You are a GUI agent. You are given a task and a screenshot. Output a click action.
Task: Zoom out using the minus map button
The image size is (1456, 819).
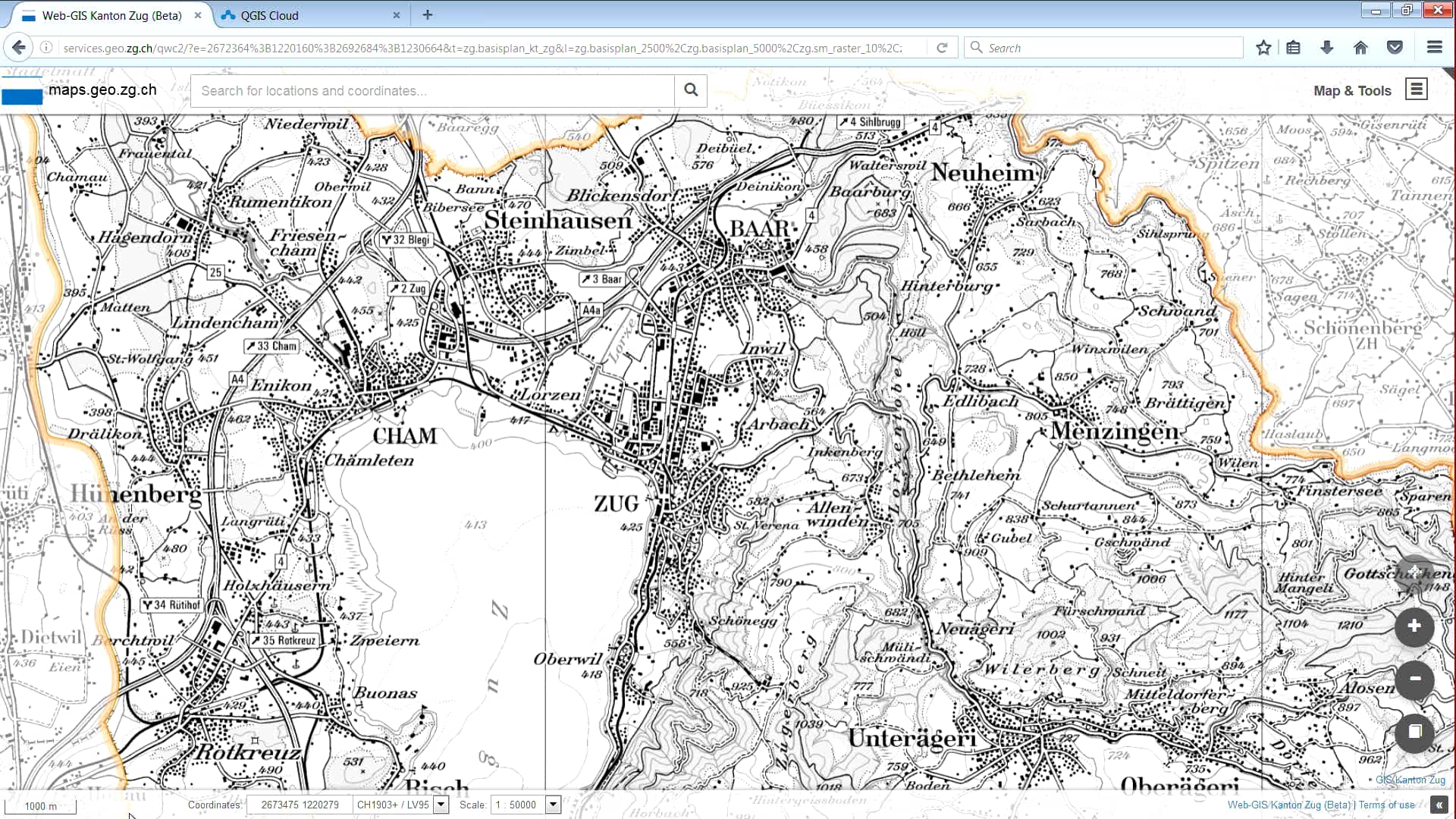(x=1414, y=679)
